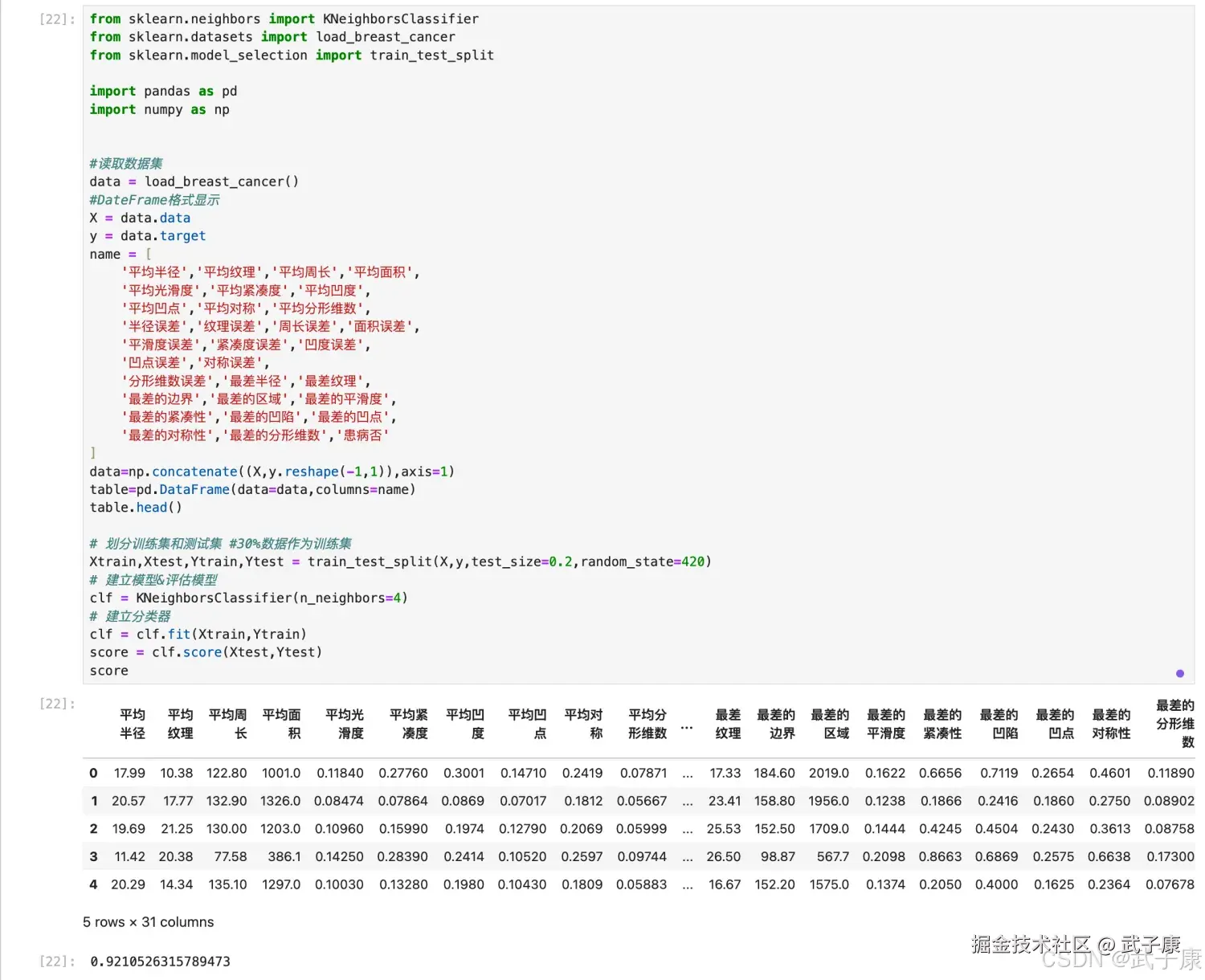
Task: Click the cell with value 1326.0
Action: click(x=280, y=801)
